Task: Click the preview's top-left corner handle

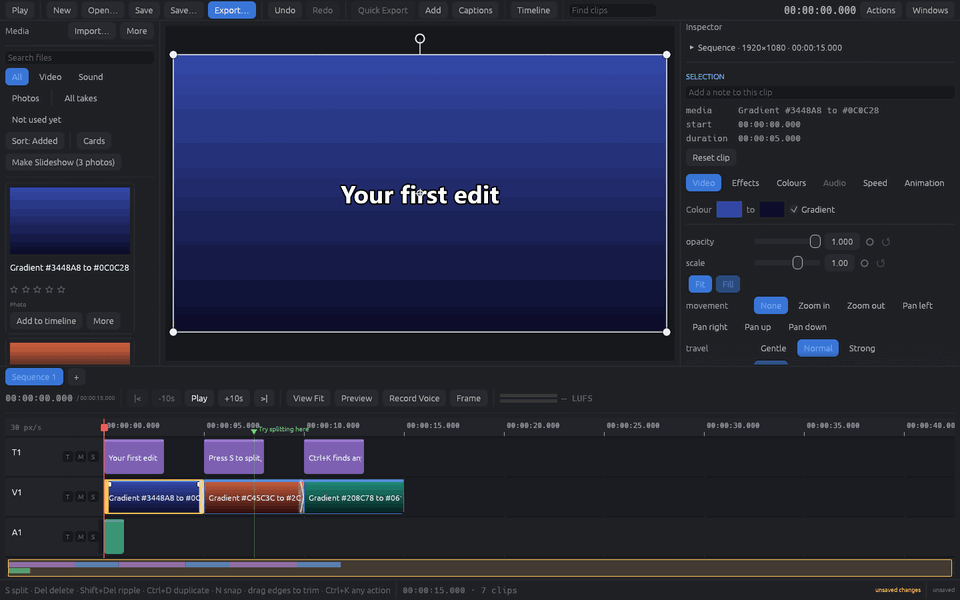Action: (x=173, y=54)
